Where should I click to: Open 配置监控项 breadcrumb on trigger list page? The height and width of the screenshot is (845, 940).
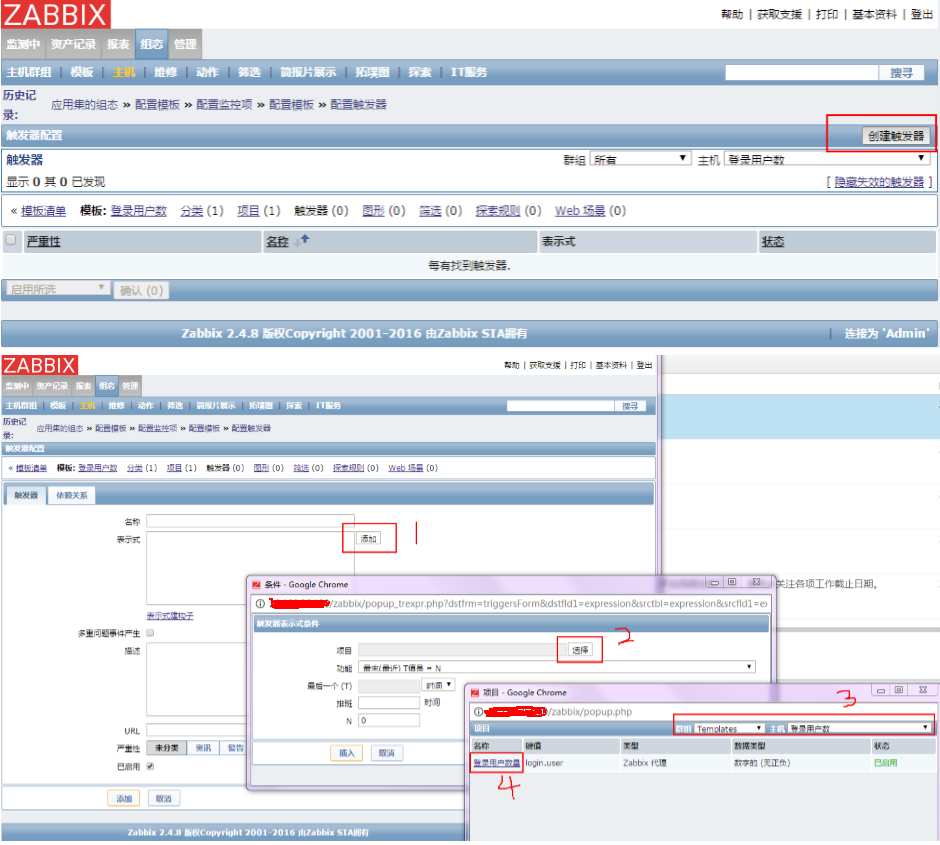tap(224, 105)
